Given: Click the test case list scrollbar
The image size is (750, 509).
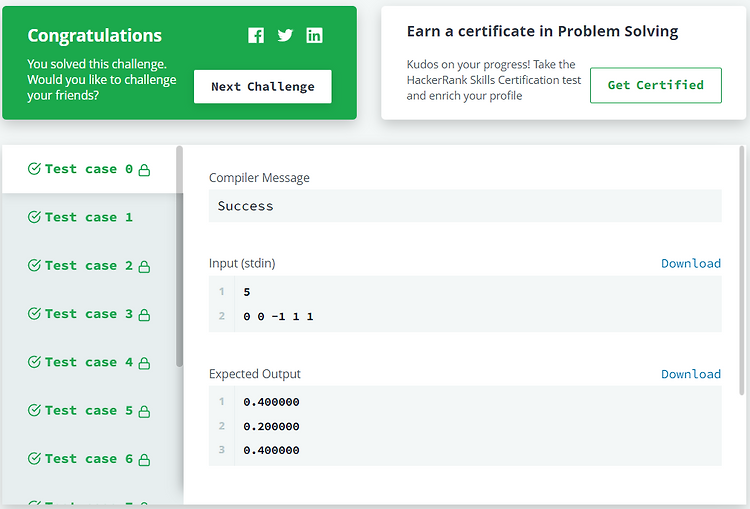Looking at the screenshot, I should point(179,256).
